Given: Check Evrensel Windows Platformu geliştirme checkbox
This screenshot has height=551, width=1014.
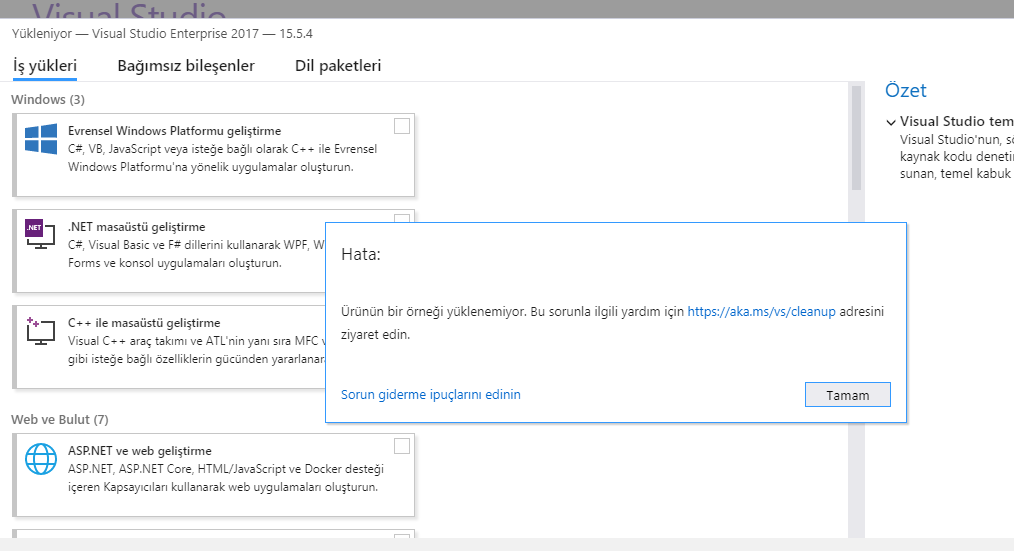Looking at the screenshot, I should [402, 126].
